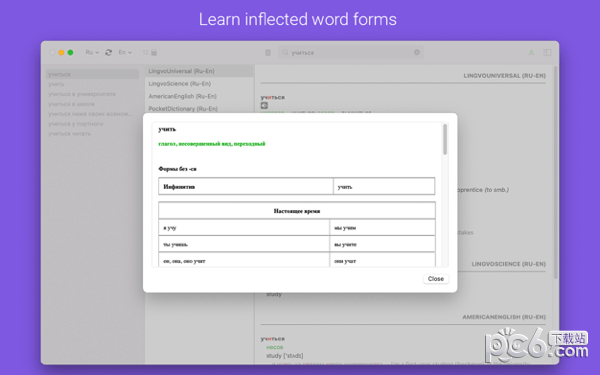Click the они учат cell

click(x=382, y=260)
